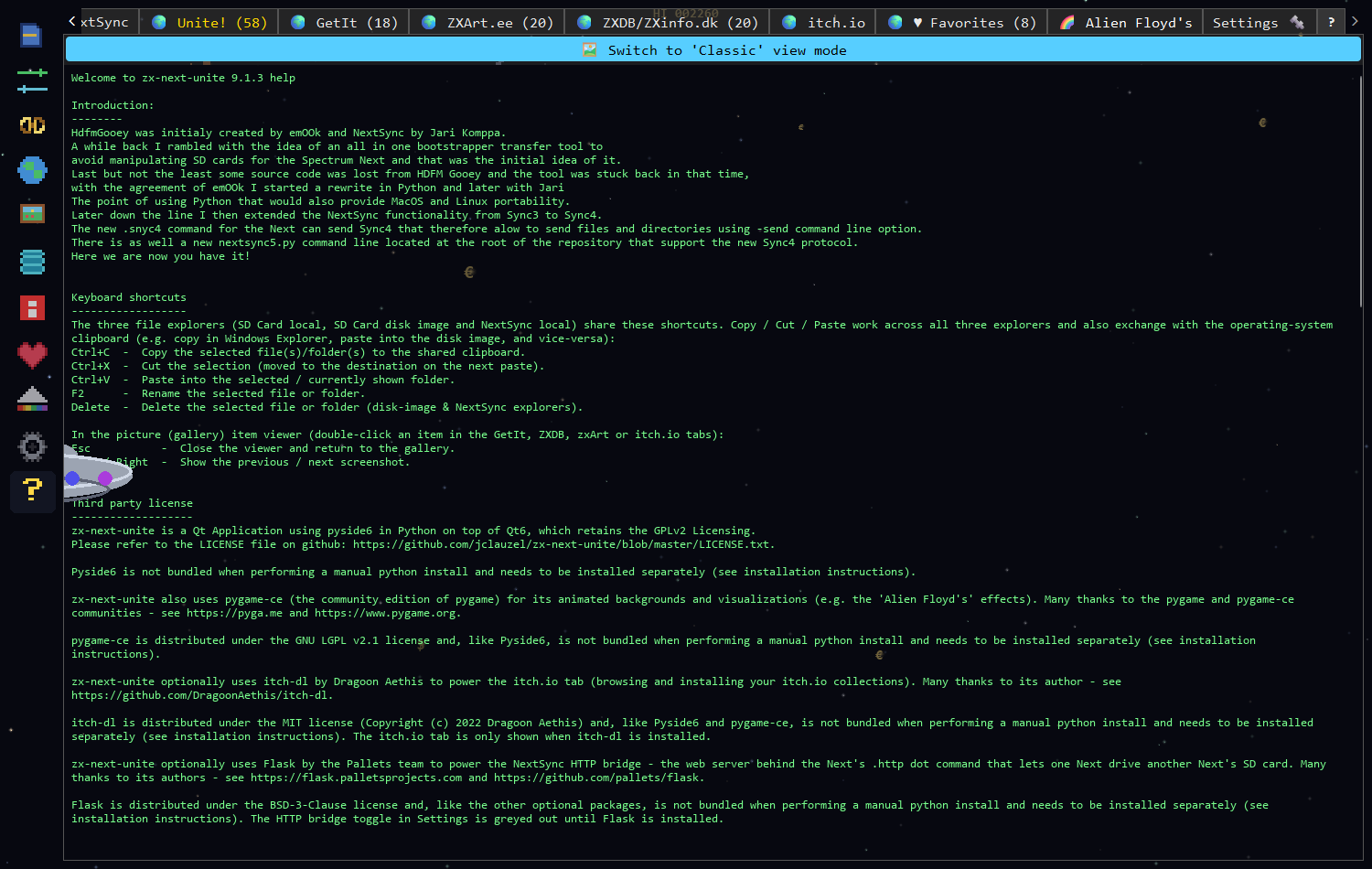
Task: Click the help text vertical scrollbar
Action: pos(1361,462)
